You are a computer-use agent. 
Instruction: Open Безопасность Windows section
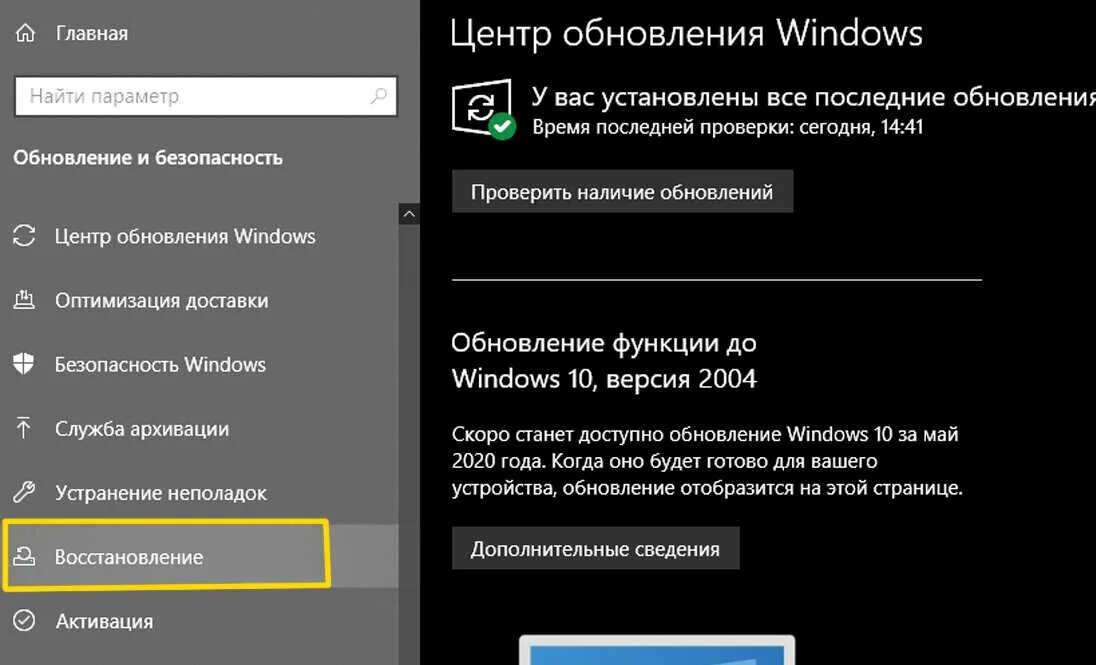point(160,364)
